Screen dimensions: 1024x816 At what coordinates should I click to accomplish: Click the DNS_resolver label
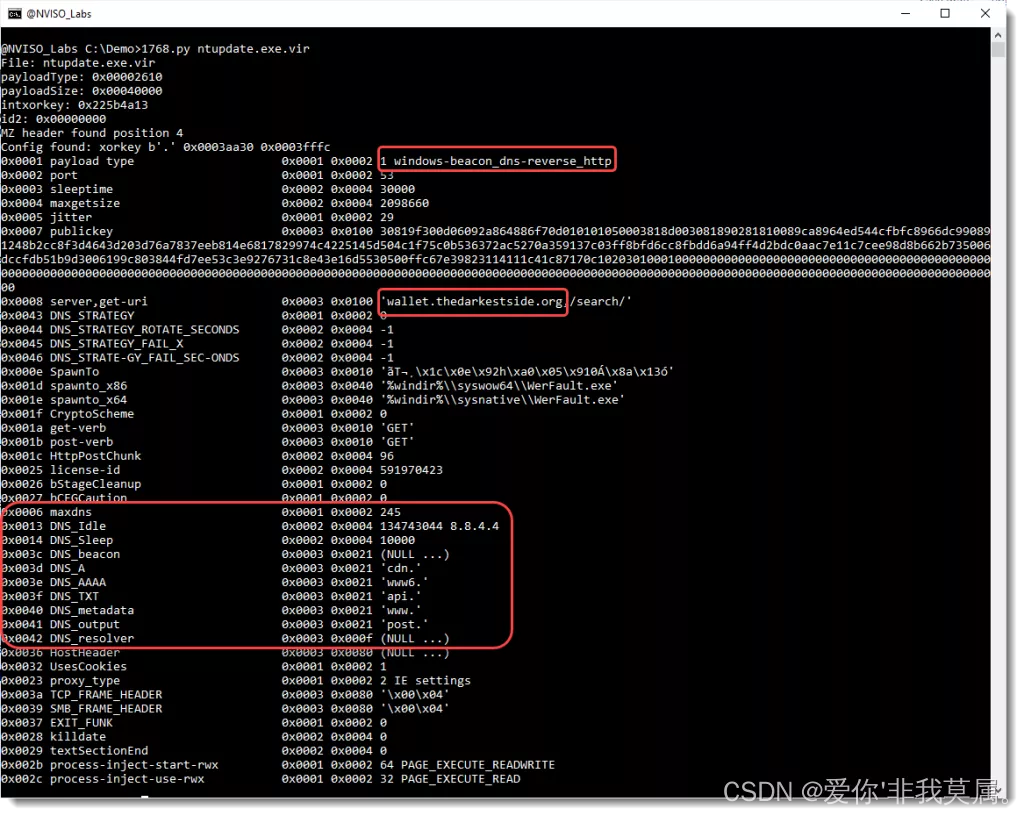coord(92,638)
